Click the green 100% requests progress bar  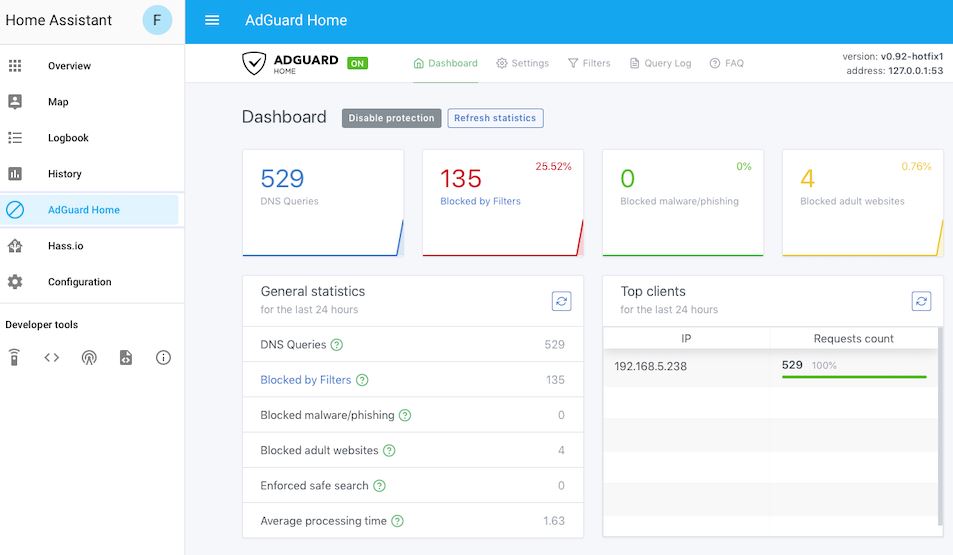point(854,377)
